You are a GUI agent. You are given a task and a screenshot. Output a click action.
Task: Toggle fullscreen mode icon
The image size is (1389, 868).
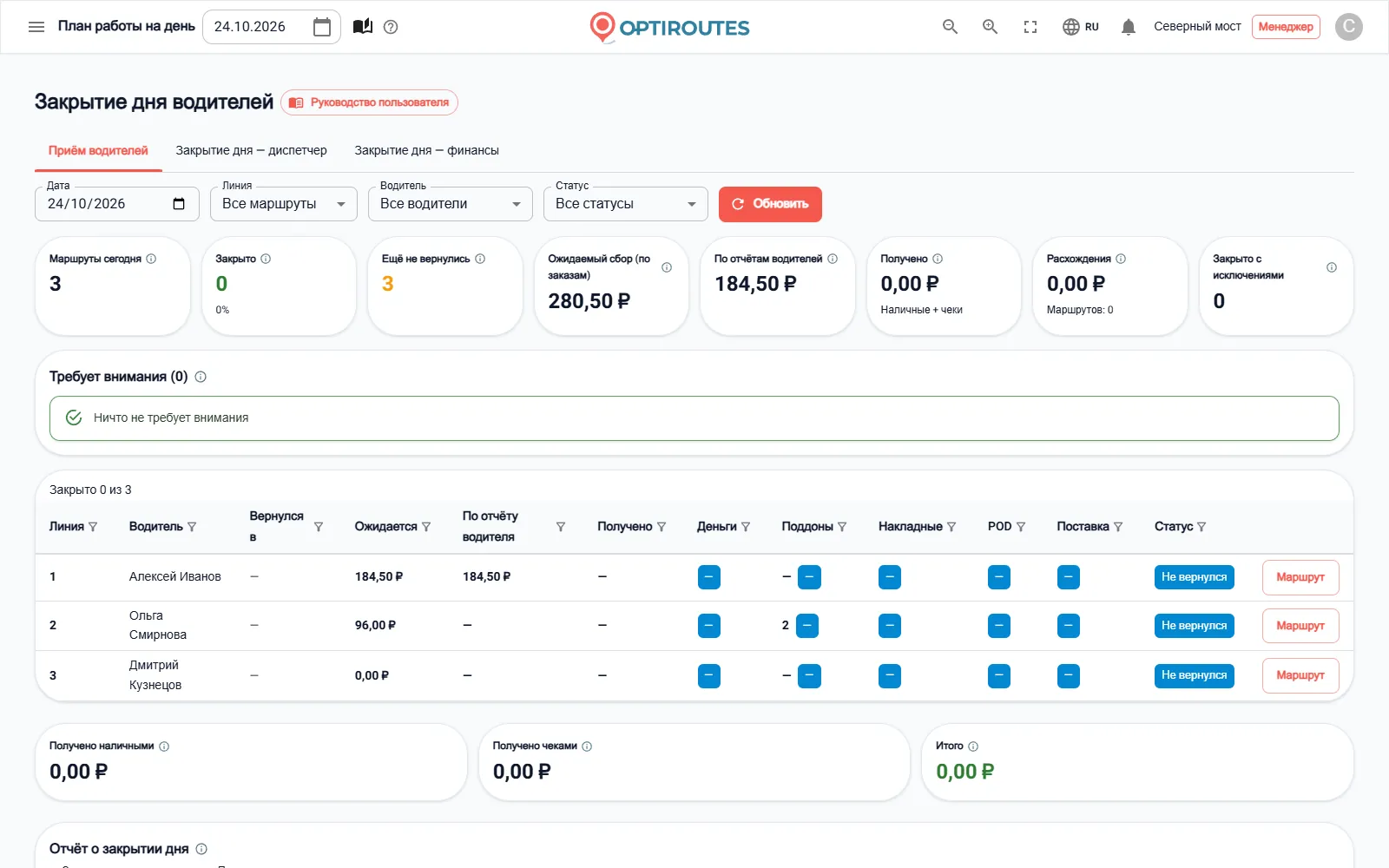[x=1030, y=27]
